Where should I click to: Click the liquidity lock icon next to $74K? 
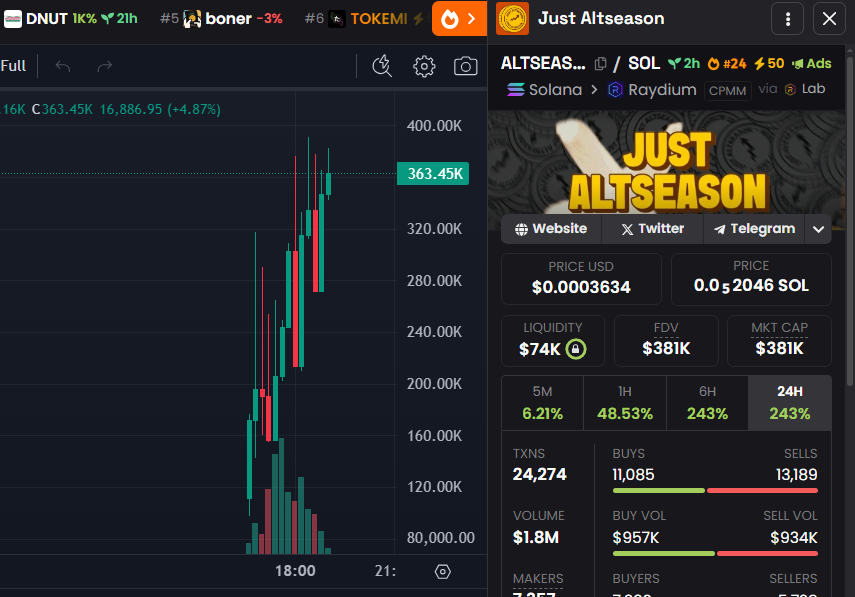(575, 349)
